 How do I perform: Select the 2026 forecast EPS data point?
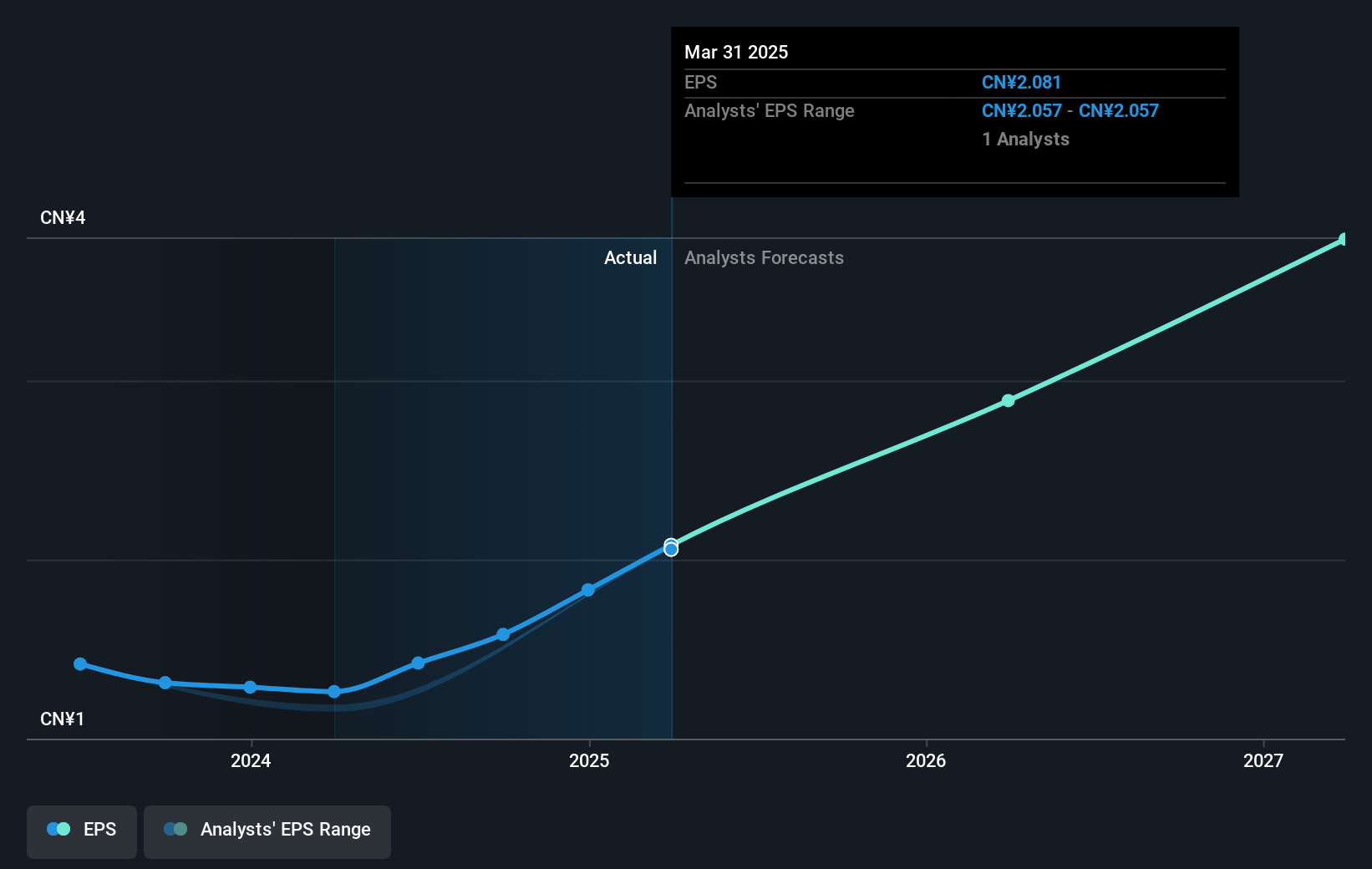coord(1009,401)
